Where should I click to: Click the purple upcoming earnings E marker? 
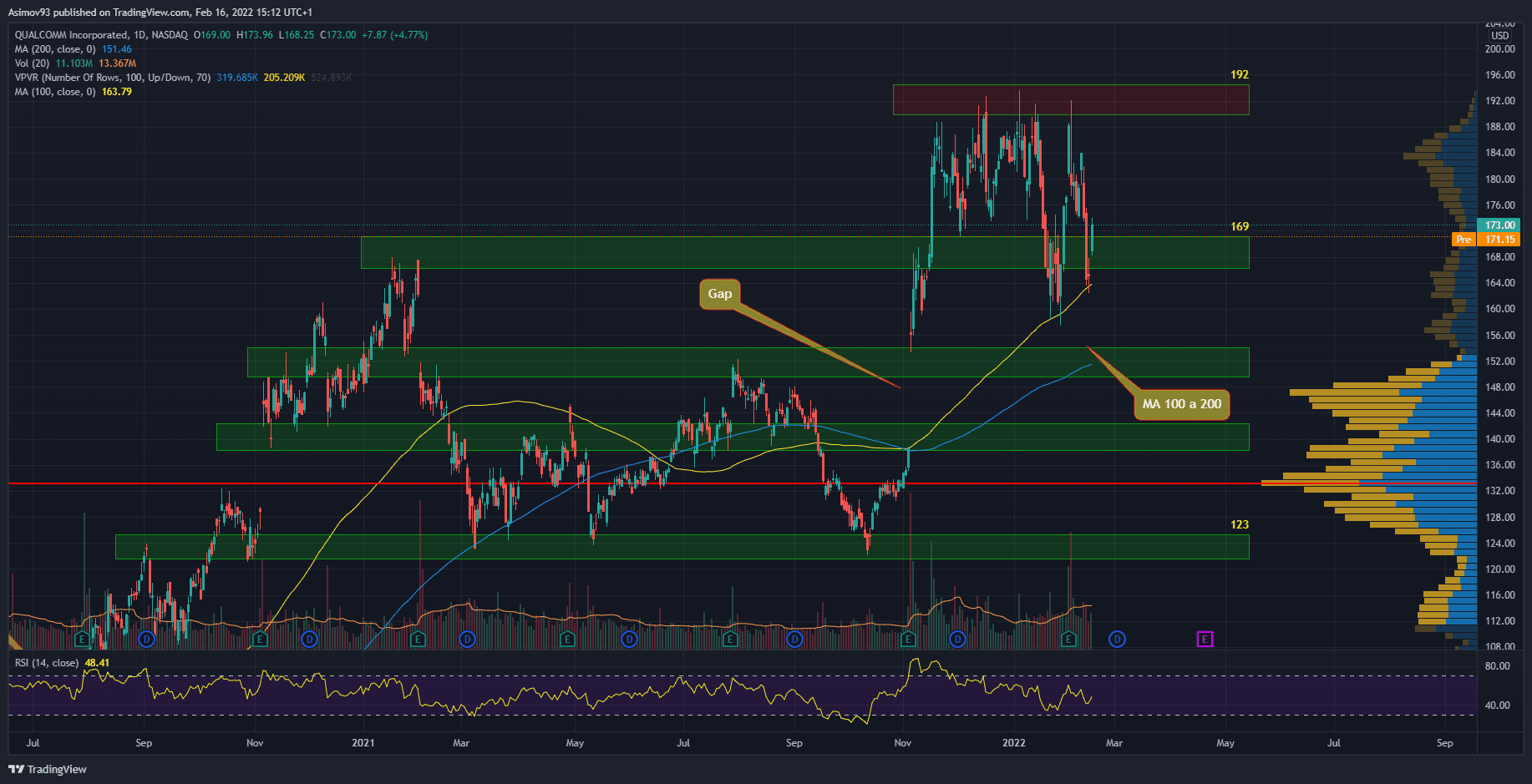1204,639
